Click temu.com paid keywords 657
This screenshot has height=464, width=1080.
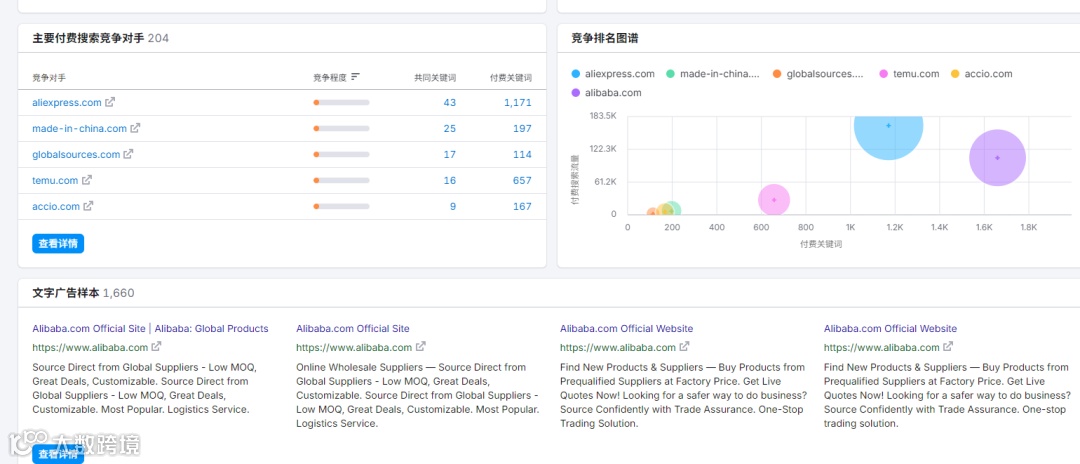[523, 180]
